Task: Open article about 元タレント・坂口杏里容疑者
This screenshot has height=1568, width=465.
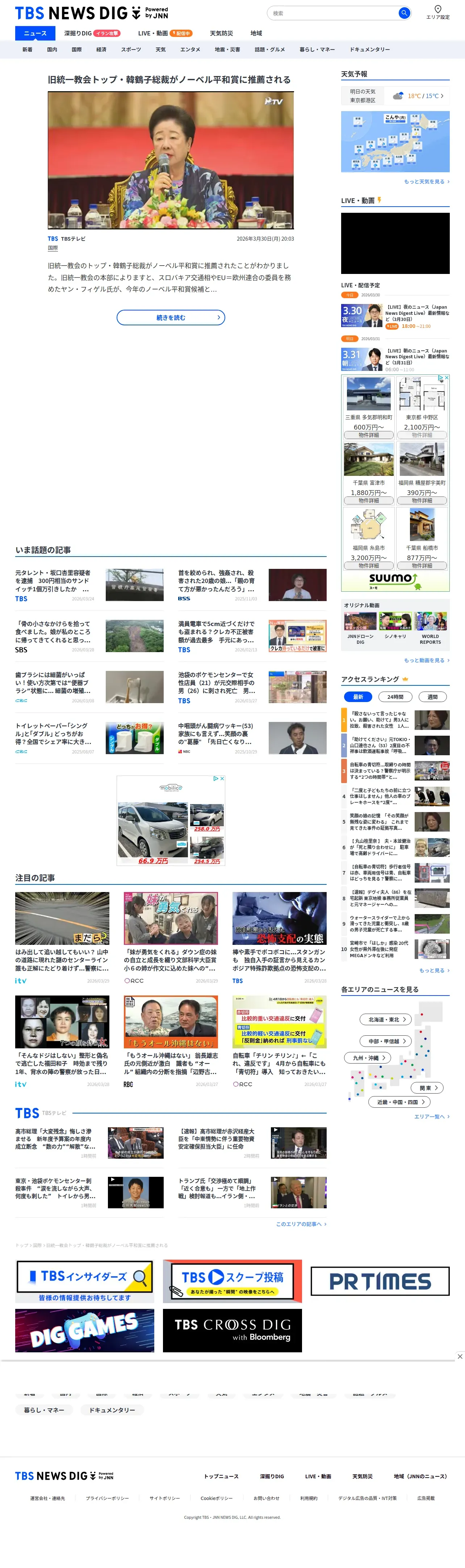Action: click(89, 585)
